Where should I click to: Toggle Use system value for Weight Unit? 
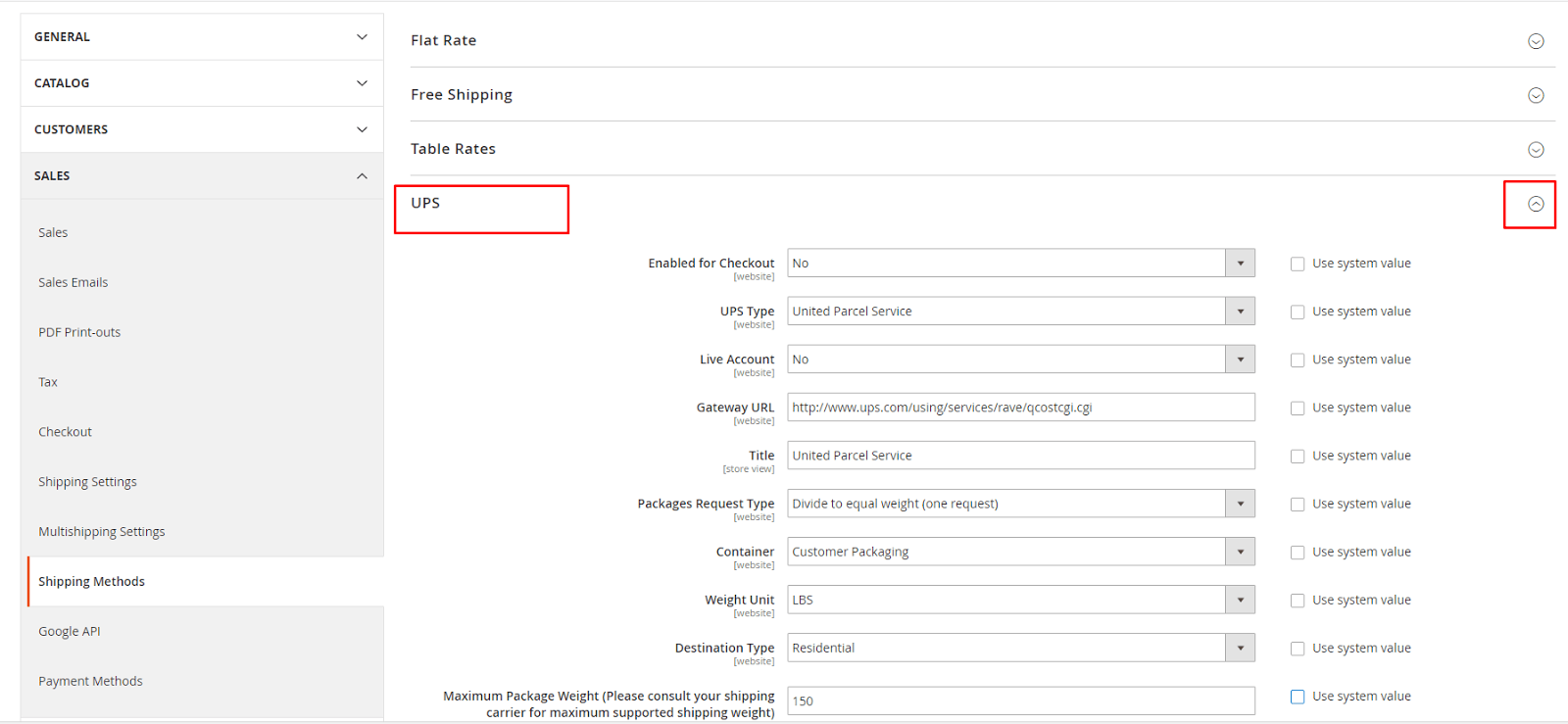(x=1298, y=600)
